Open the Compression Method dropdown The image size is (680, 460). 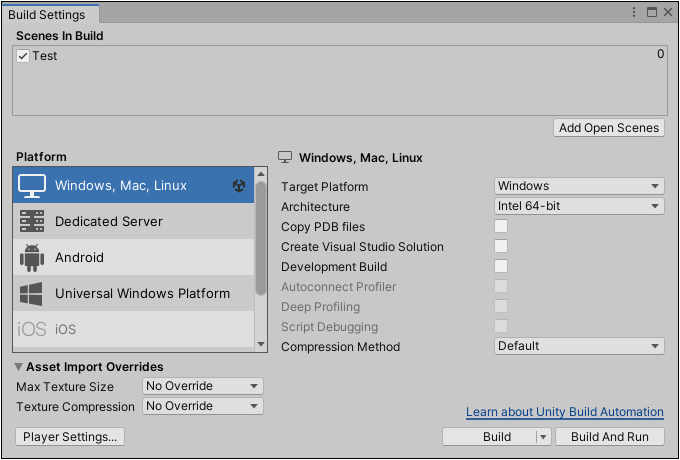(x=579, y=346)
